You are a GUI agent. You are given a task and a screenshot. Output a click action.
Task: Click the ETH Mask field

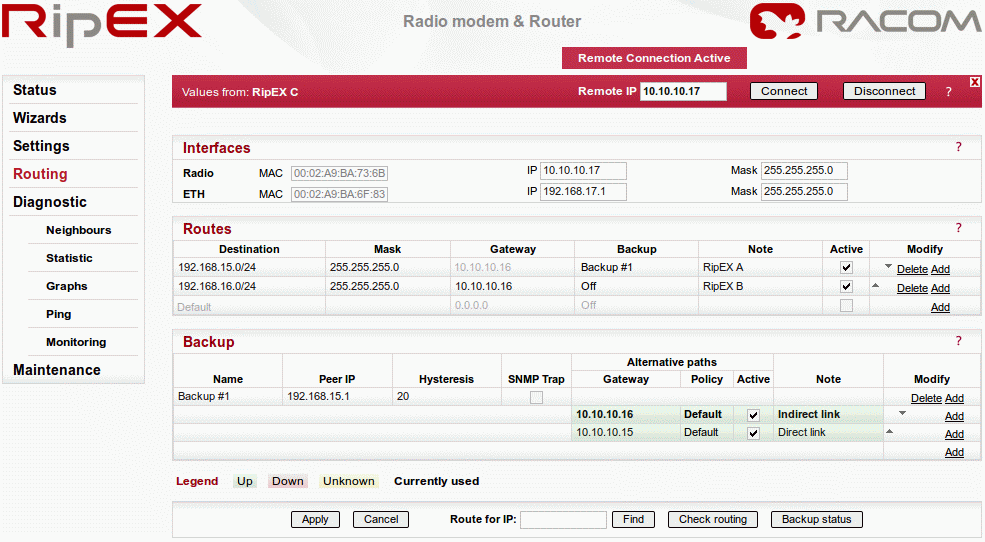coord(804,192)
